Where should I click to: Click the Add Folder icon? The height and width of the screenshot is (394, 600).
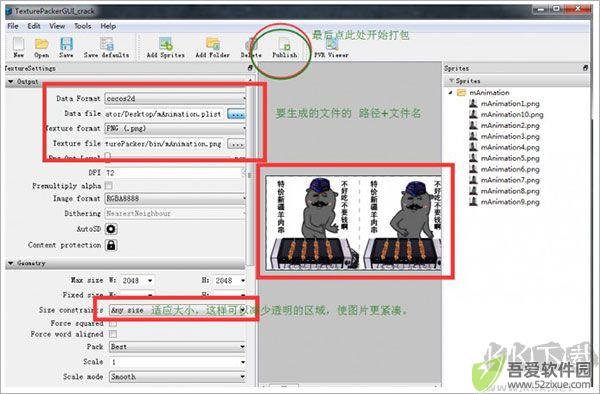[x=213, y=44]
